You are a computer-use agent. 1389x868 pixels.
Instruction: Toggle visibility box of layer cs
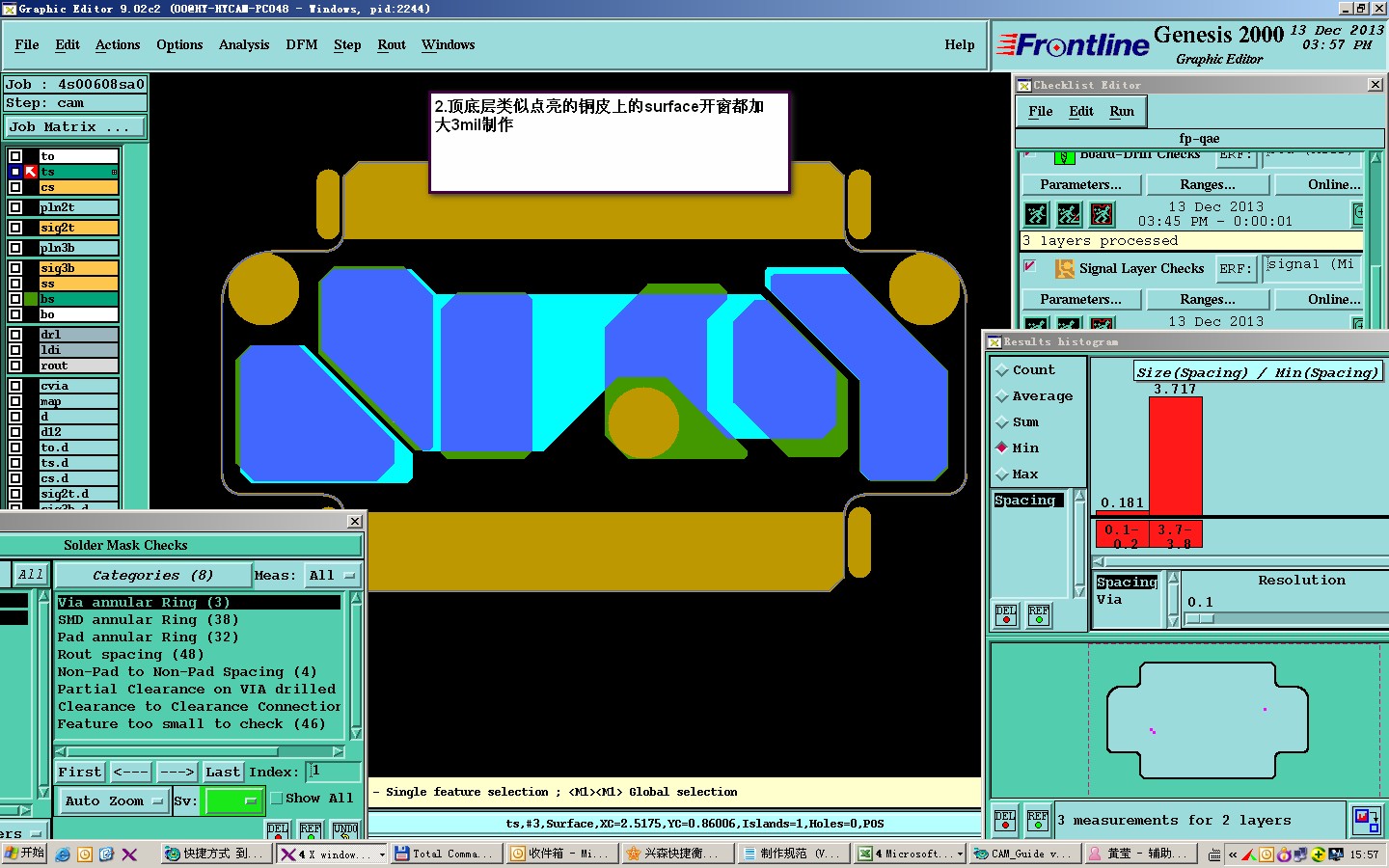pyautogui.click(x=15, y=187)
